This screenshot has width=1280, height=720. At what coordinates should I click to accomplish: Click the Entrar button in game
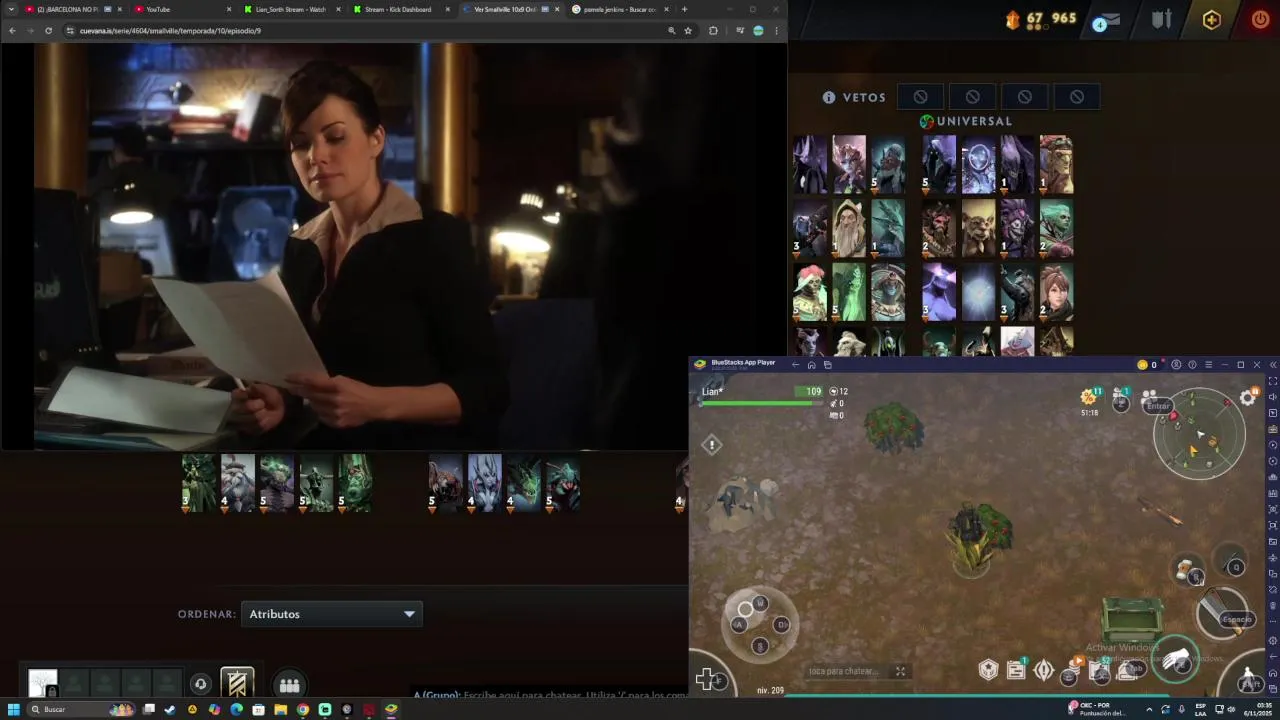click(x=1158, y=405)
